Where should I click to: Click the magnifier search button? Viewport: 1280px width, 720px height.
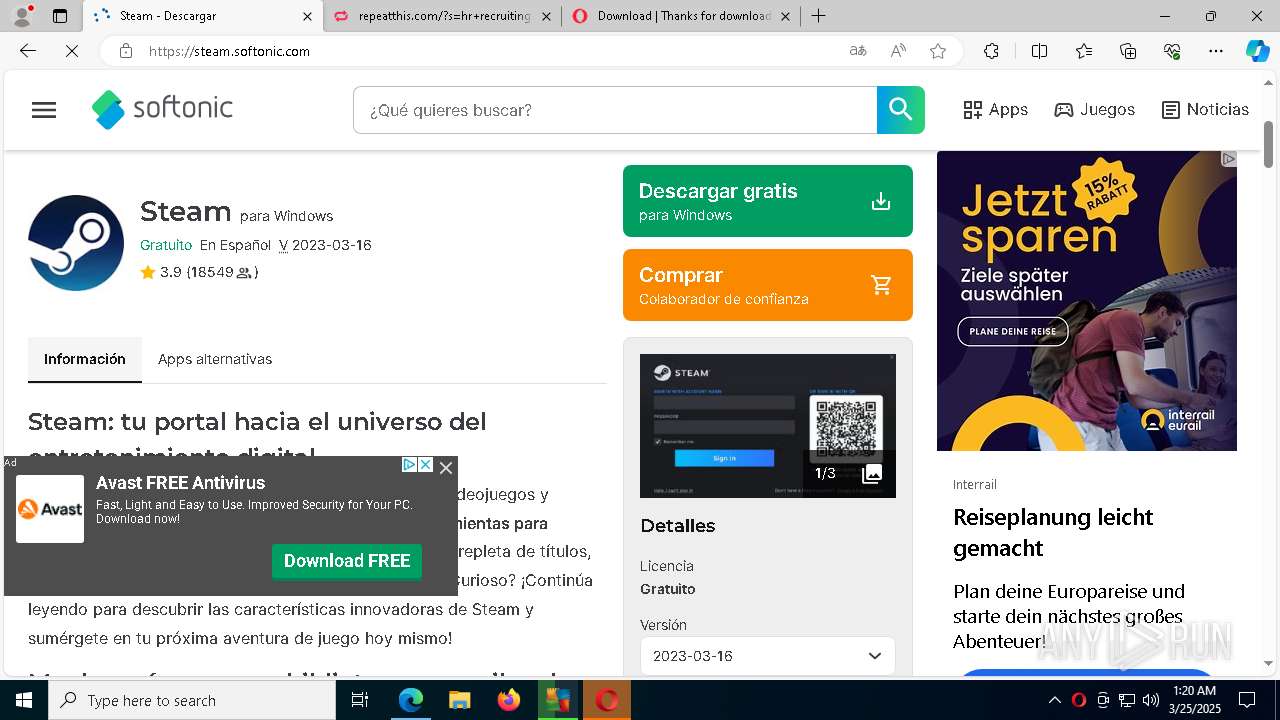[901, 110]
